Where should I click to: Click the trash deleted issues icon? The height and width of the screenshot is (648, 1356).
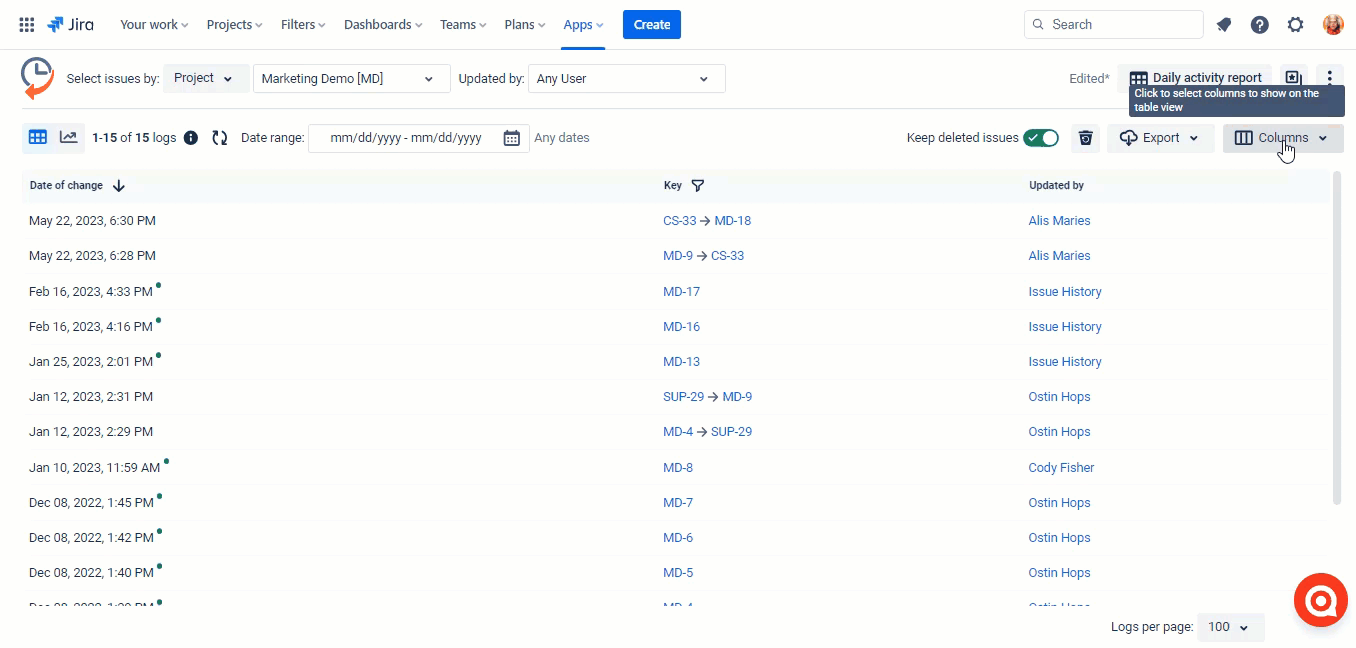coord(1086,138)
